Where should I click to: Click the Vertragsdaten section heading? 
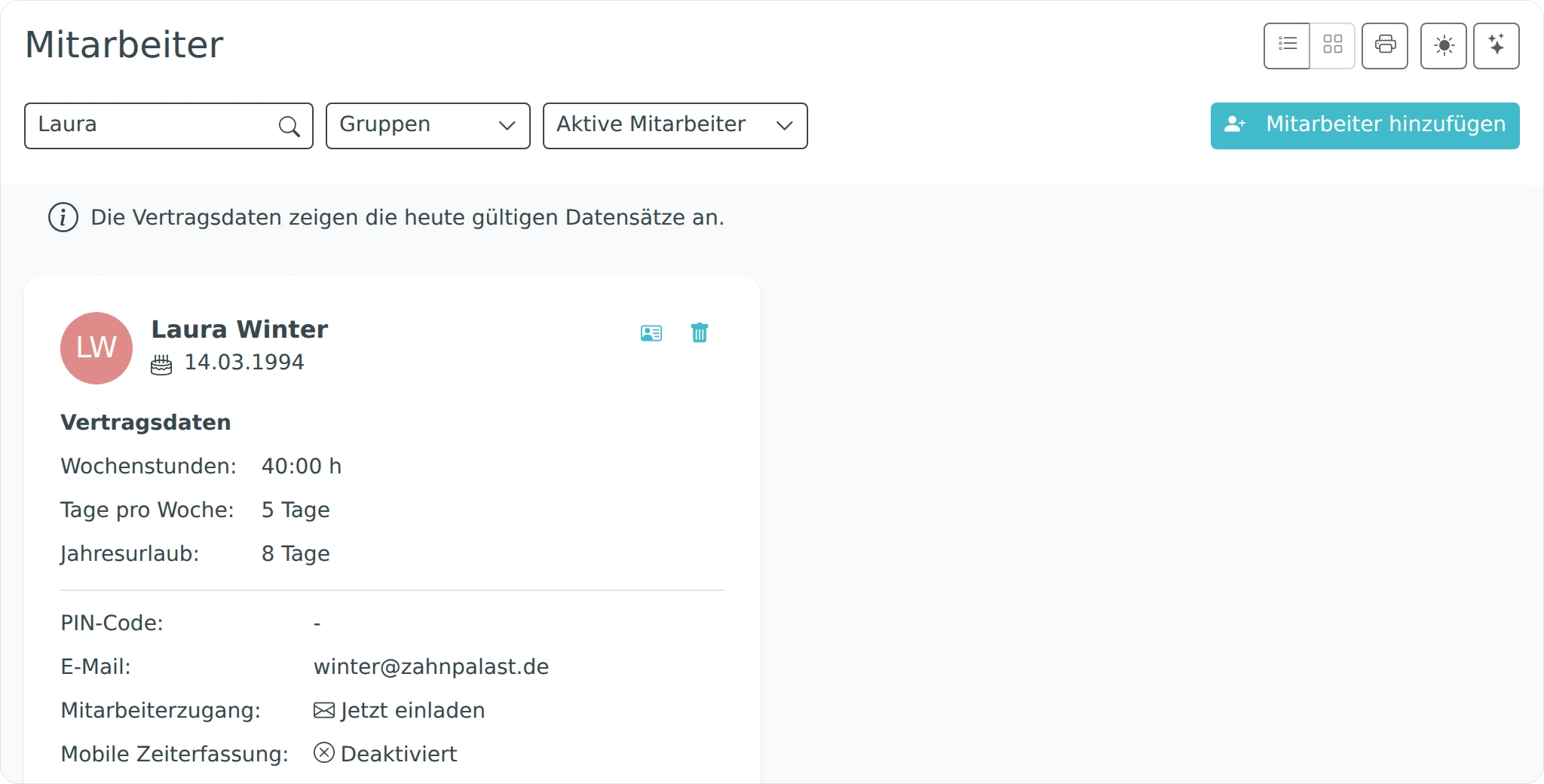pos(146,423)
